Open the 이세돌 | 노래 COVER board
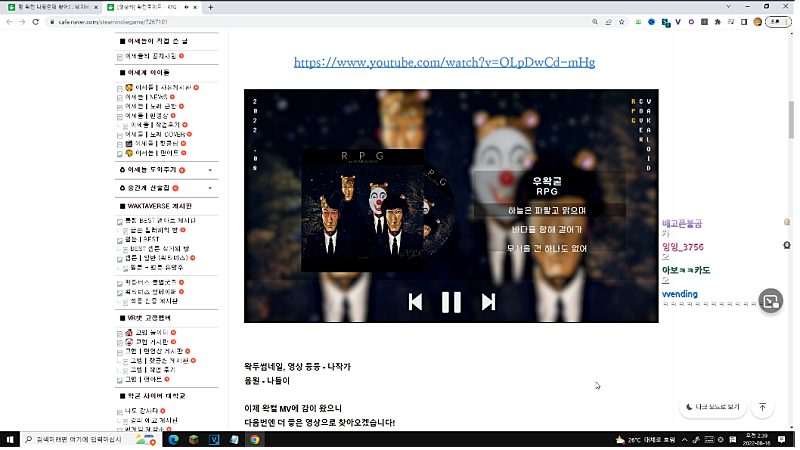 coord(155,134)
